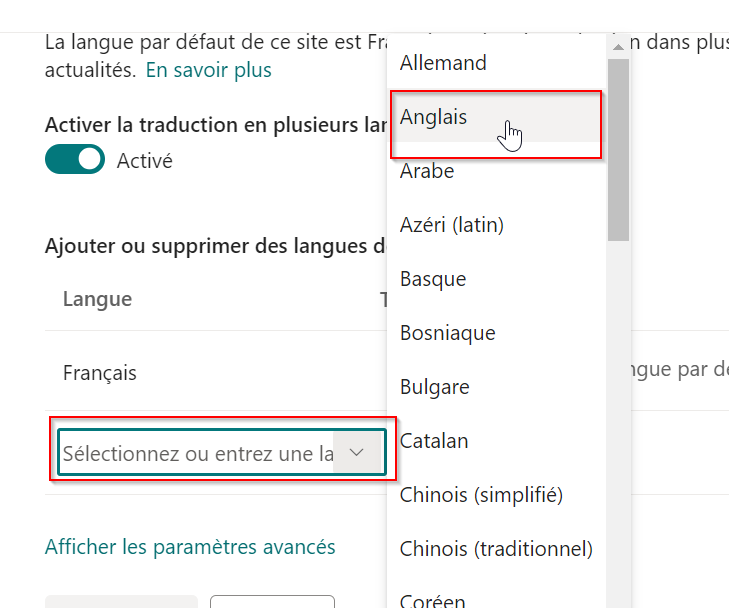Toggle the multilingual translation switch
Image resolution: width=729 pixels, height=608 pixels.
coord(75,160)
